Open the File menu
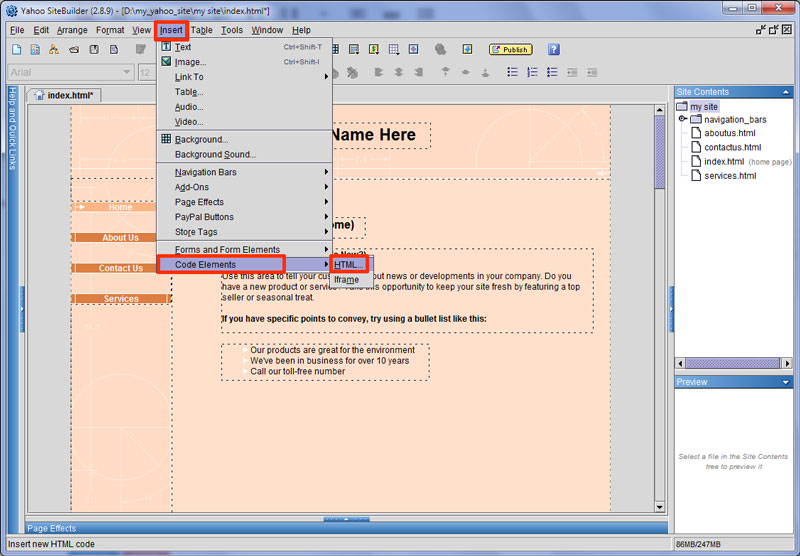This screenshot has height=556, width=800. (x=17, y=30)
